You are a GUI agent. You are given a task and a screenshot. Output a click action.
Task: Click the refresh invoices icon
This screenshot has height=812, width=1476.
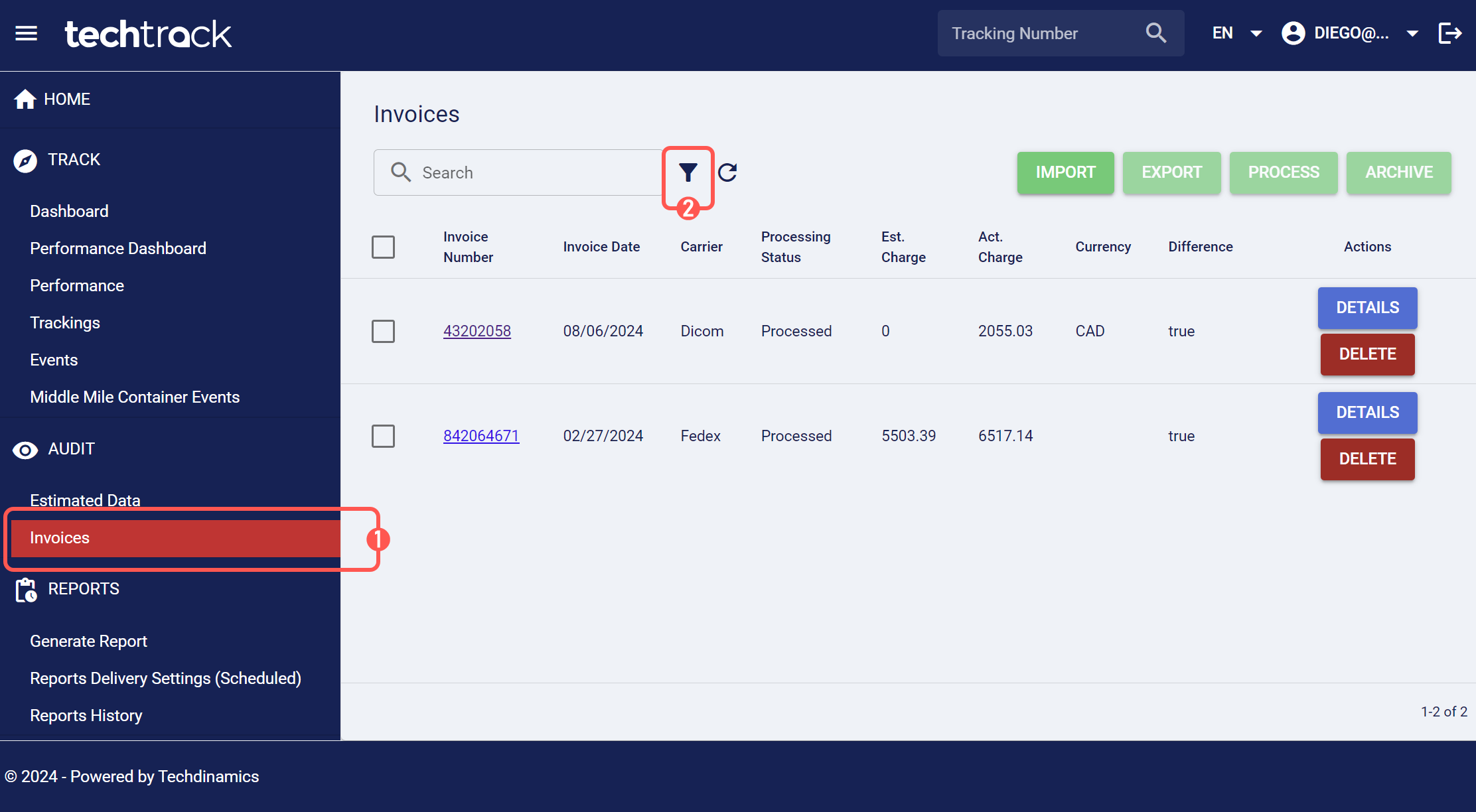pyautogui.click(x=727, y=172)
